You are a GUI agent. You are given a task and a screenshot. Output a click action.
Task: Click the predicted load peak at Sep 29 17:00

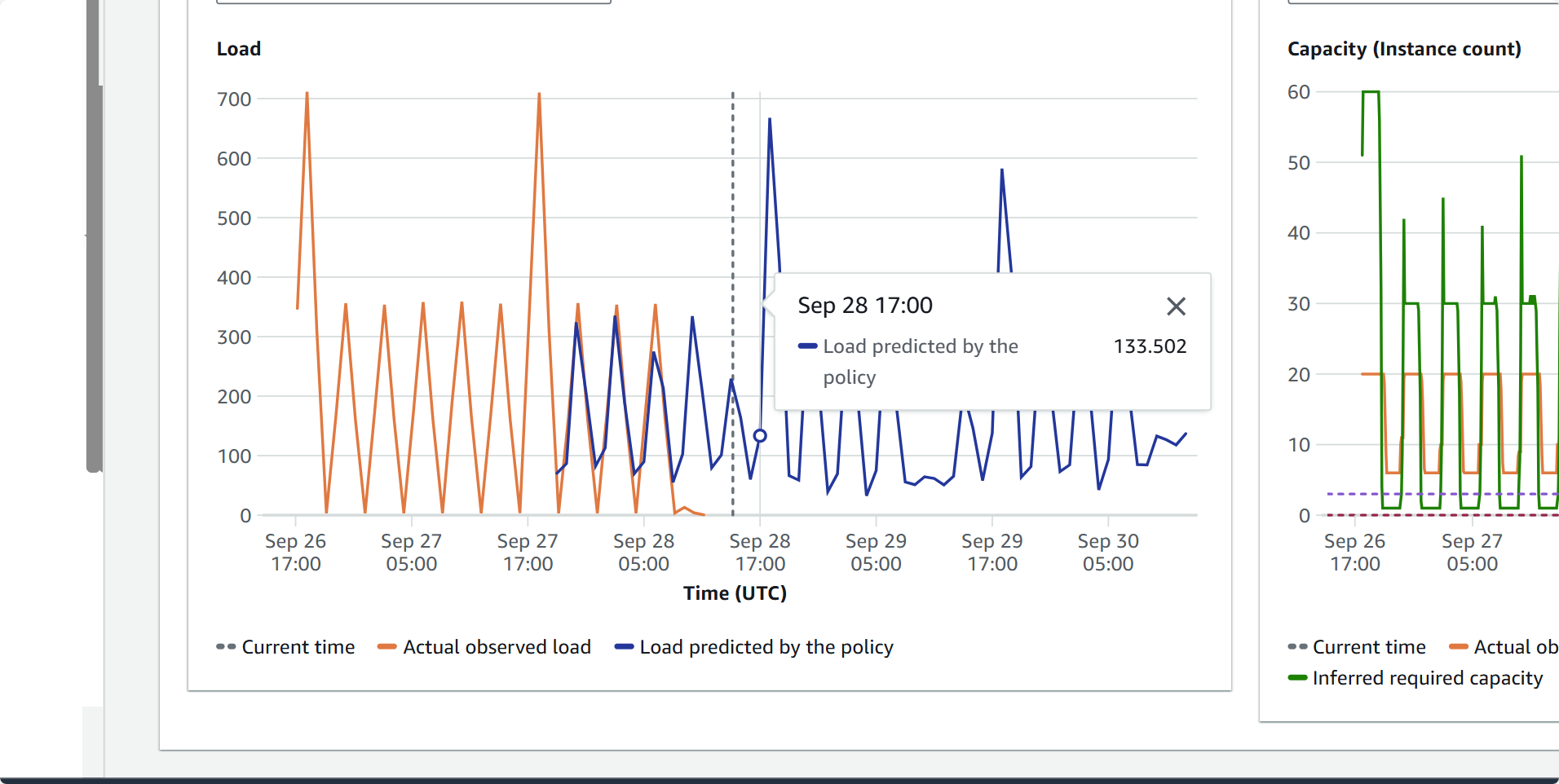coord(1001,171)
